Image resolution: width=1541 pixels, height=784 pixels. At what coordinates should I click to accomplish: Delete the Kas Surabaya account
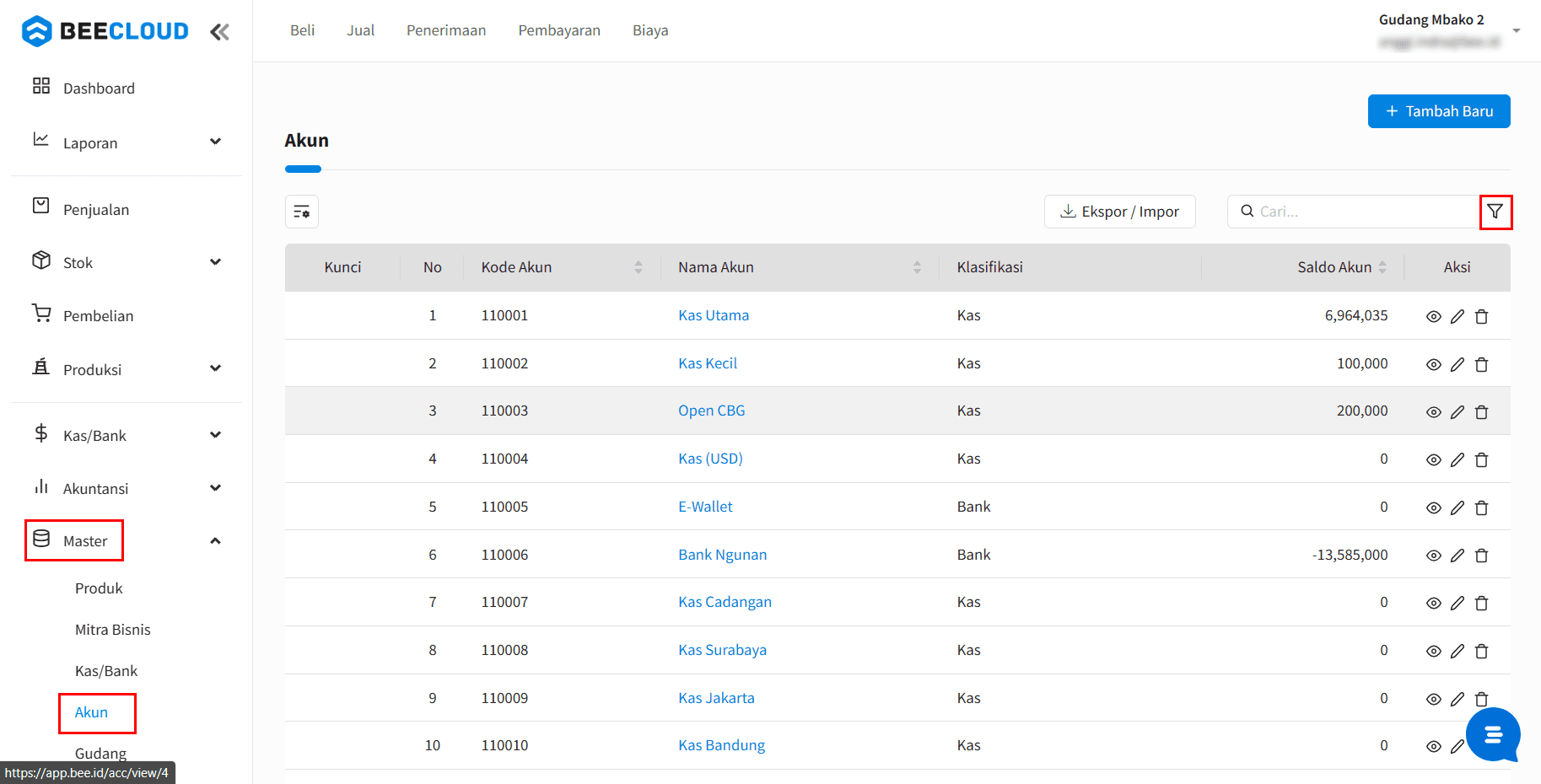pyautogui.click(x=1482, y=651)
